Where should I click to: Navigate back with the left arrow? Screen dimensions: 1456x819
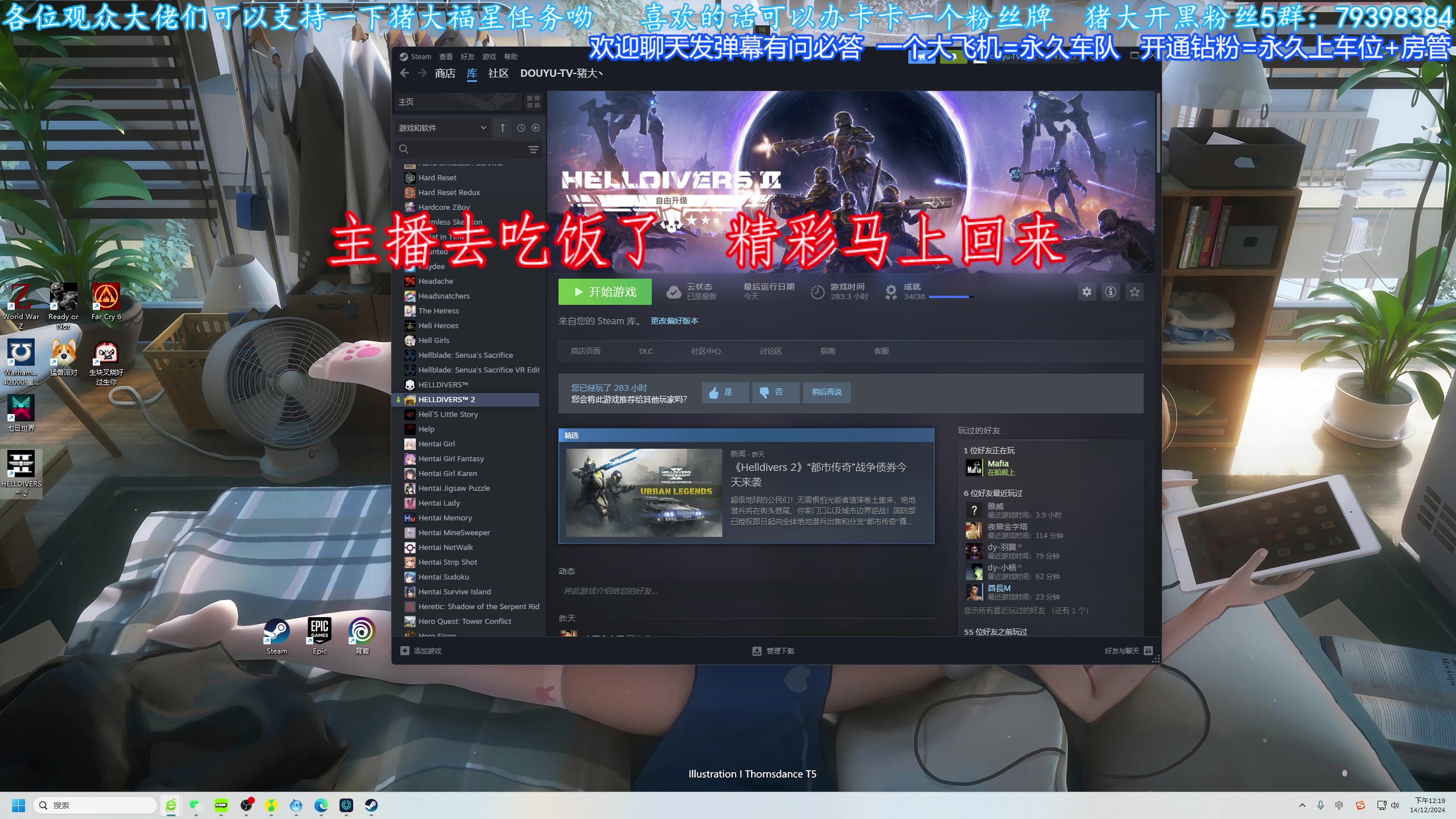click(x=404, y=73)
